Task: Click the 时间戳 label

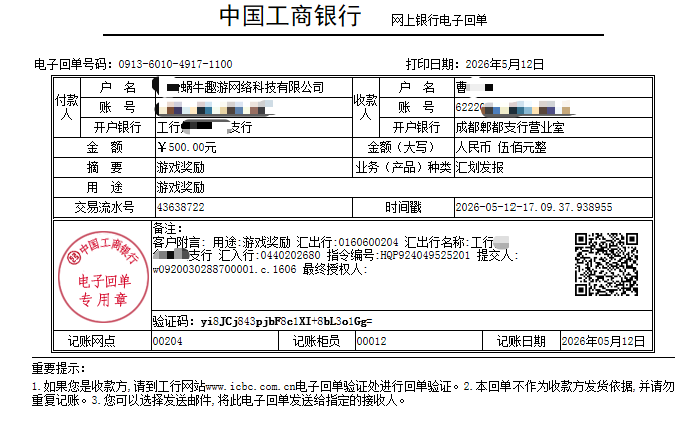Action: [x=403, y=207]
